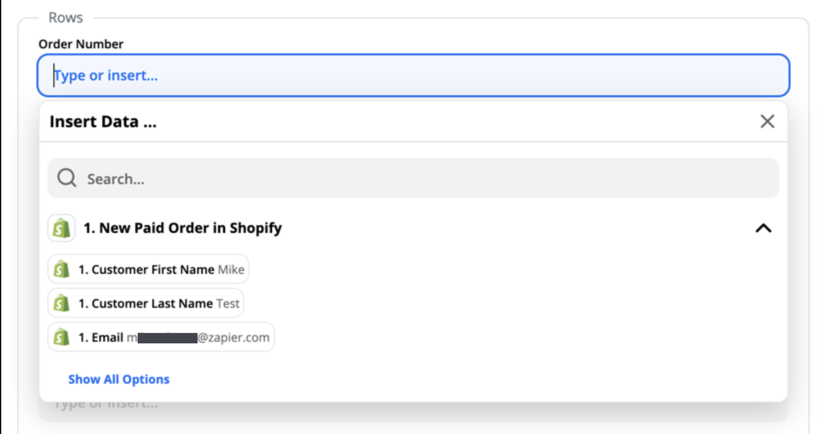The width and height of the screenshot is (829, 434).
Task: Focus the Search box in Insert Data
Action: click(413, 179)
